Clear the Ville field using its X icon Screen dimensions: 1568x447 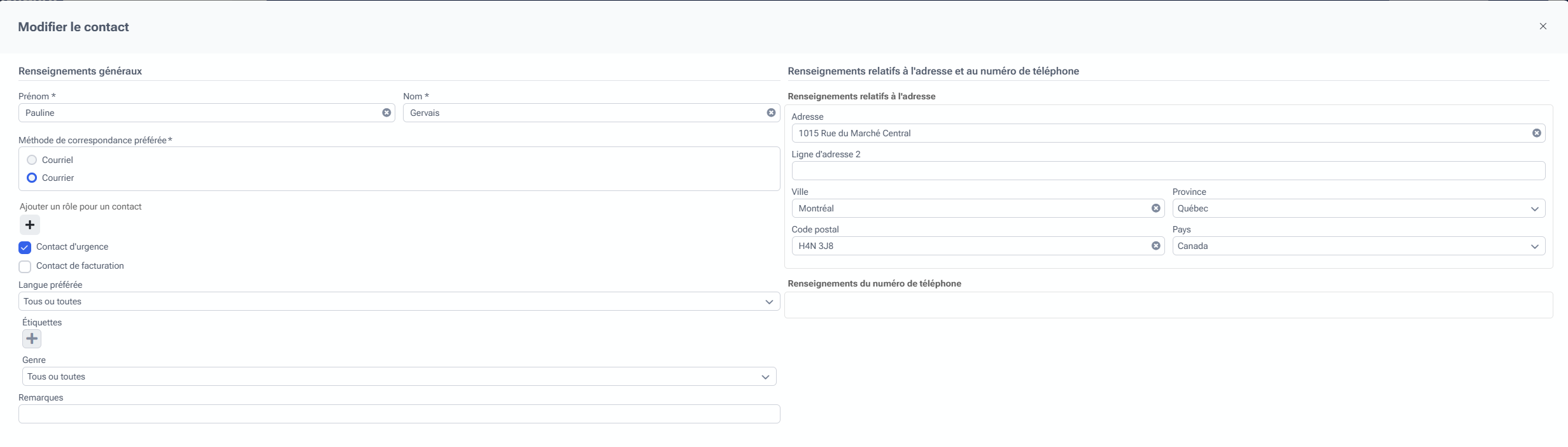click(x=1155, y=208)
